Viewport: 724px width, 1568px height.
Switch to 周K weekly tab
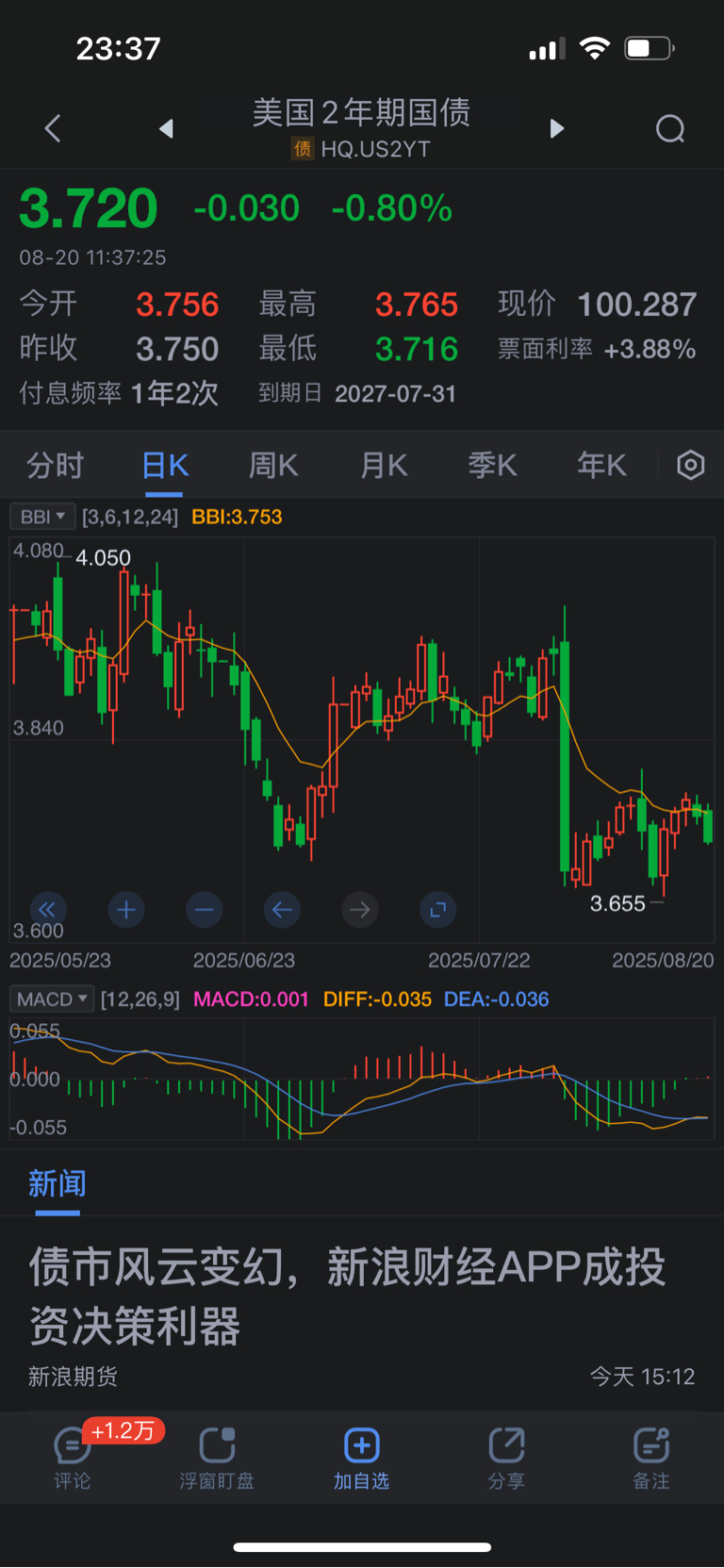[273, 465]
